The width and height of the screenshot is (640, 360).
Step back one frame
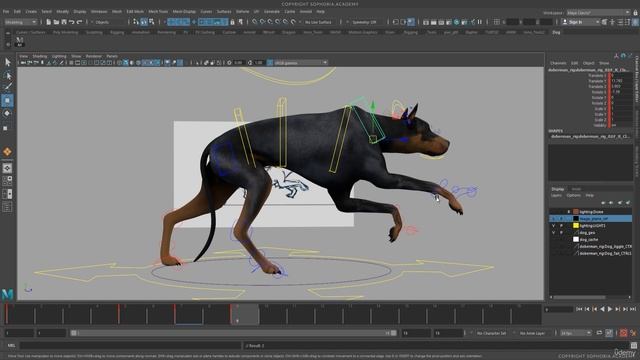(587, 309)
